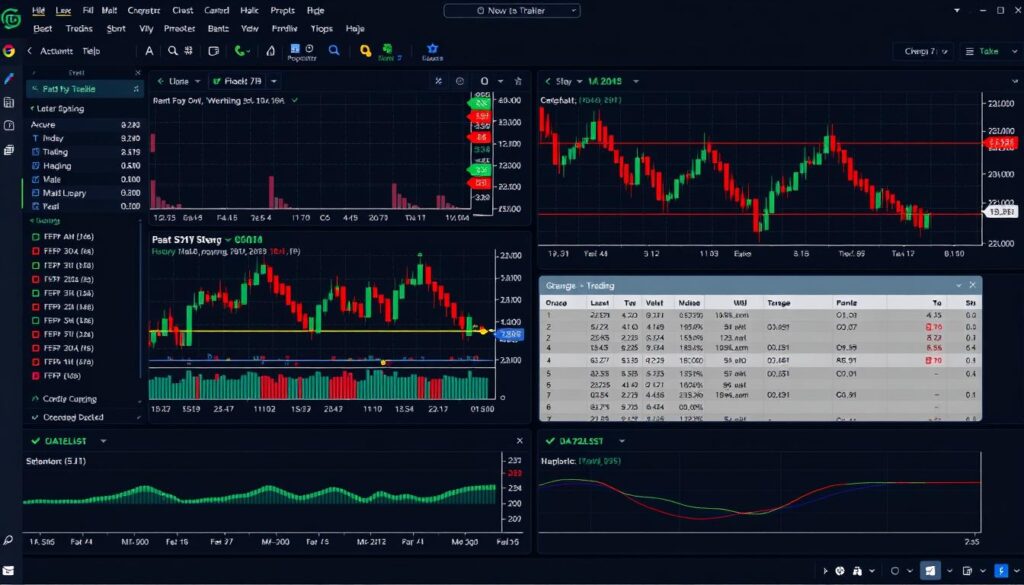1024x585 pixels.
Task: Open the 'Tiops' menu in menu bar
Action: click(321, 29)
